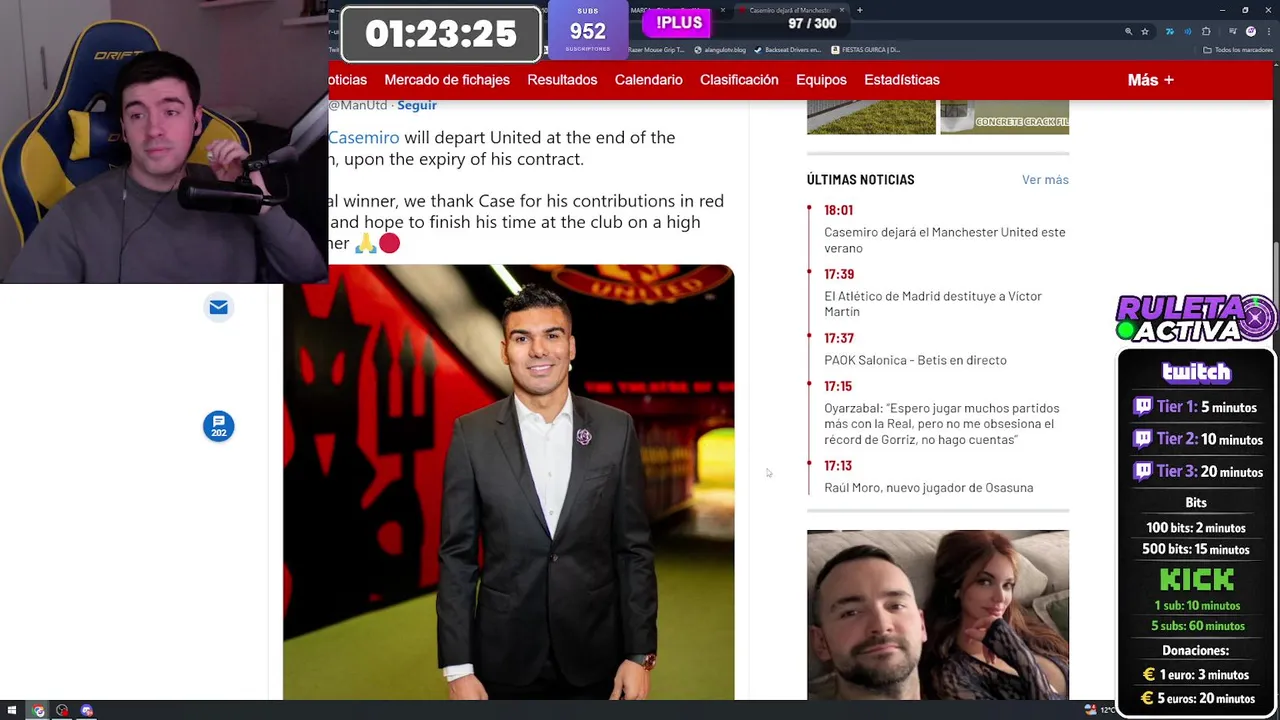This screenshot has height=720, width=1280.
Task: Click the alangulotv.blog bookmark
Action: coord(720,50)
